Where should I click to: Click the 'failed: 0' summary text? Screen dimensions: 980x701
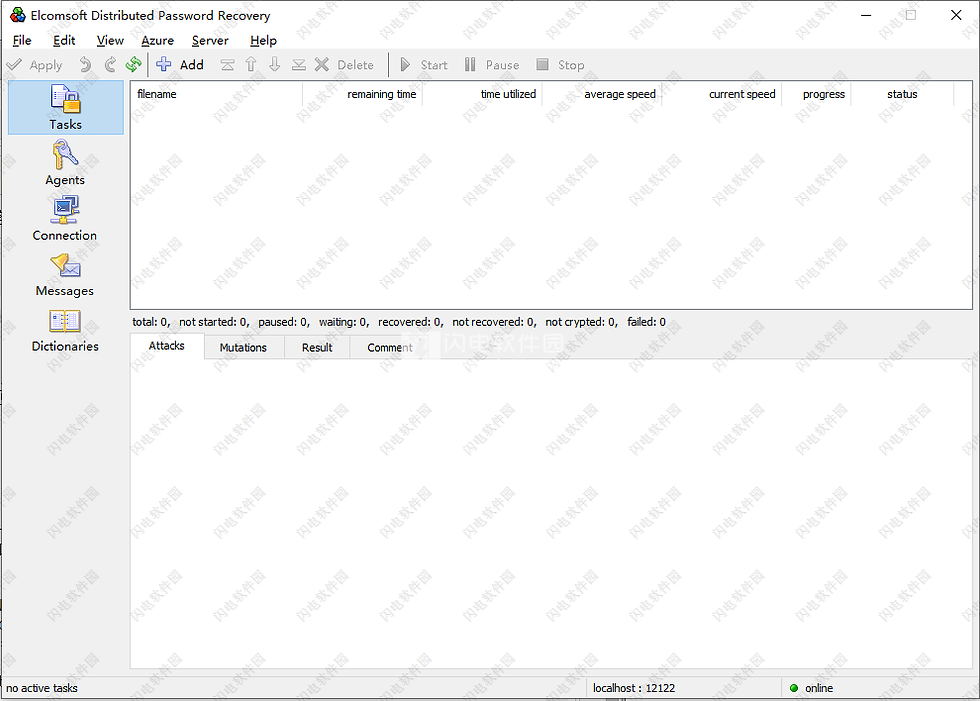click(646, 322)
